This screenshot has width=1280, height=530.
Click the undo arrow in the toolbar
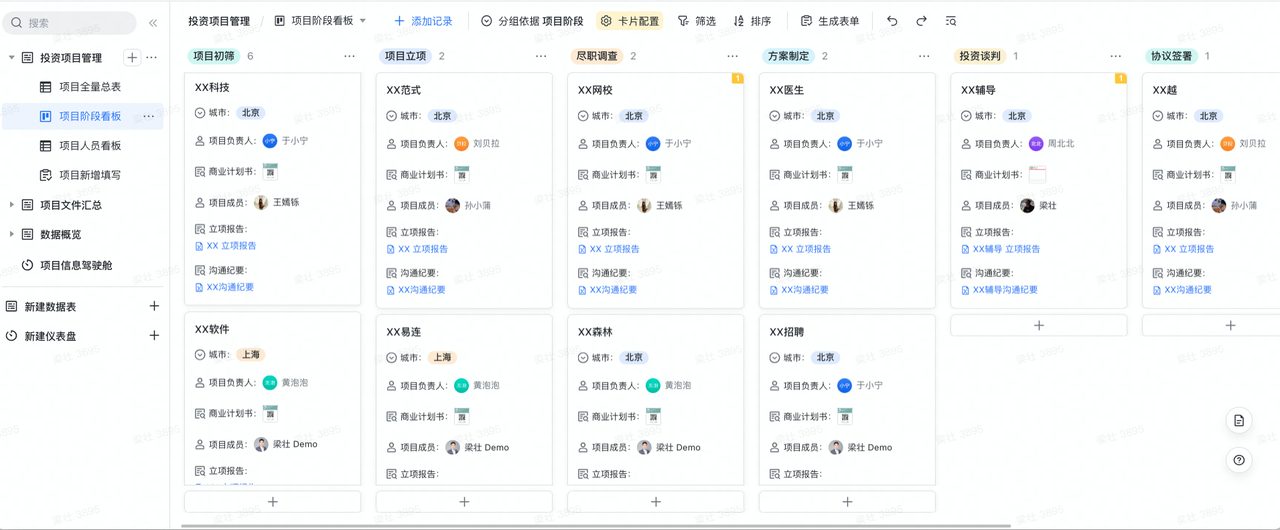(x=892, y=21)
